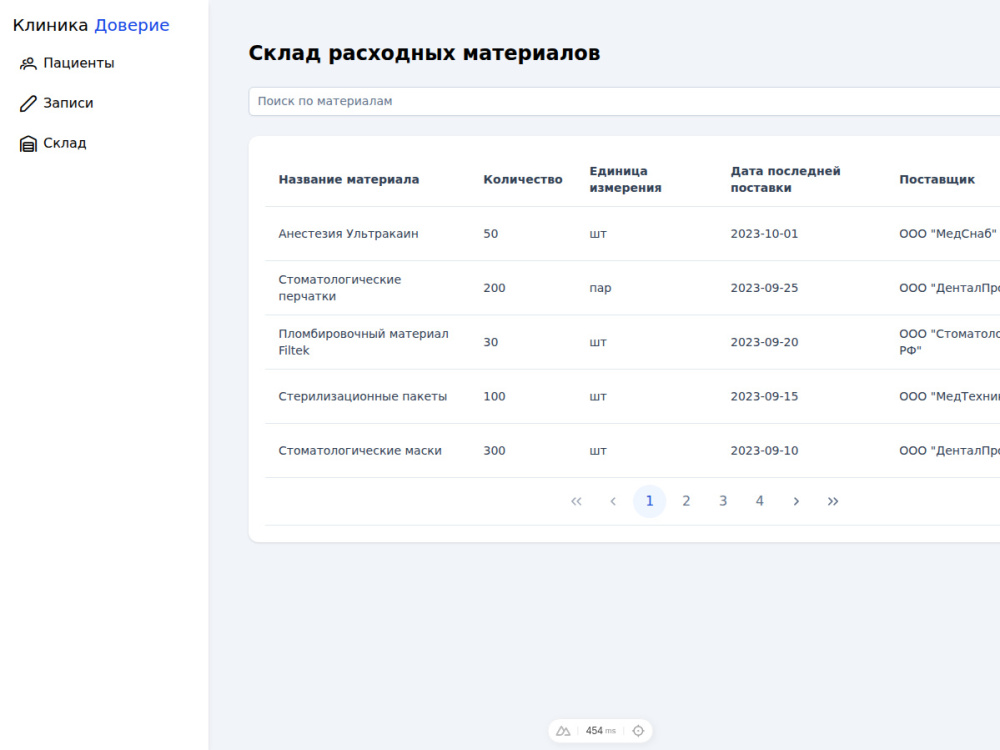Select page 4 in pagination
Viewport: 1000px width, 750px height.
pyautogui.click(x=760, y=501)
